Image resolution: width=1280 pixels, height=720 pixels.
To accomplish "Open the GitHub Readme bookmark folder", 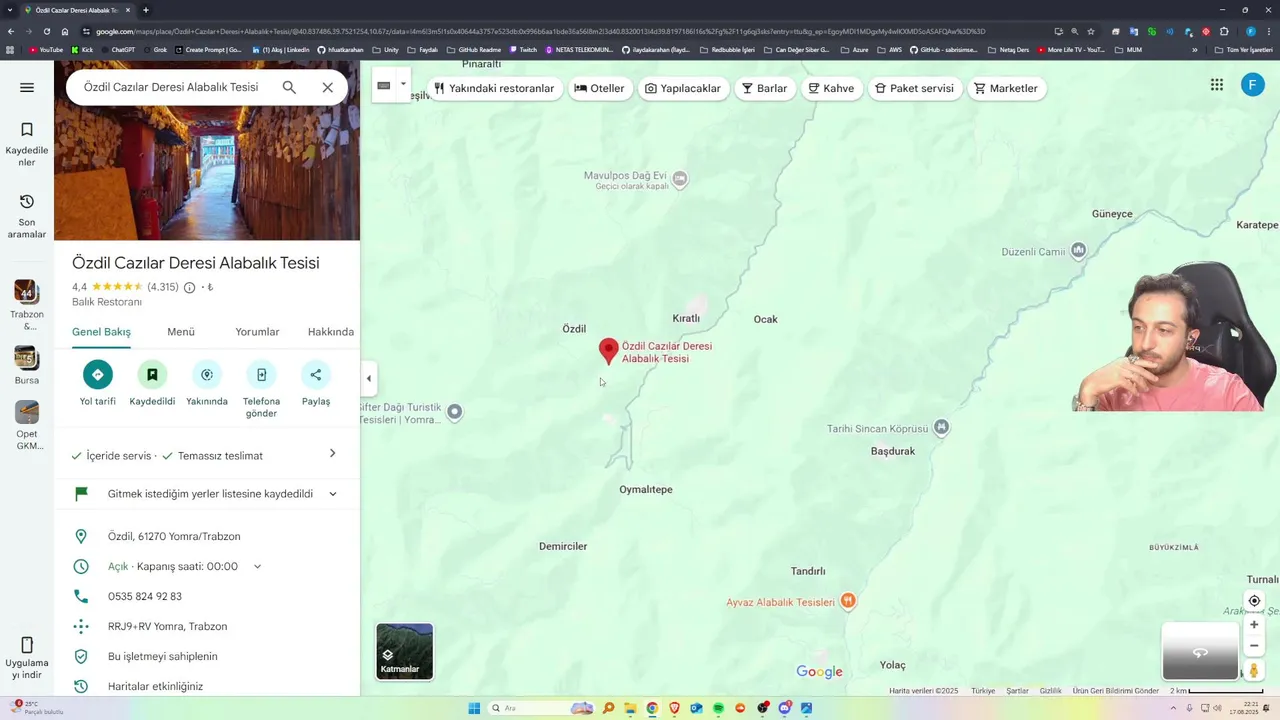I will (474, 49).
